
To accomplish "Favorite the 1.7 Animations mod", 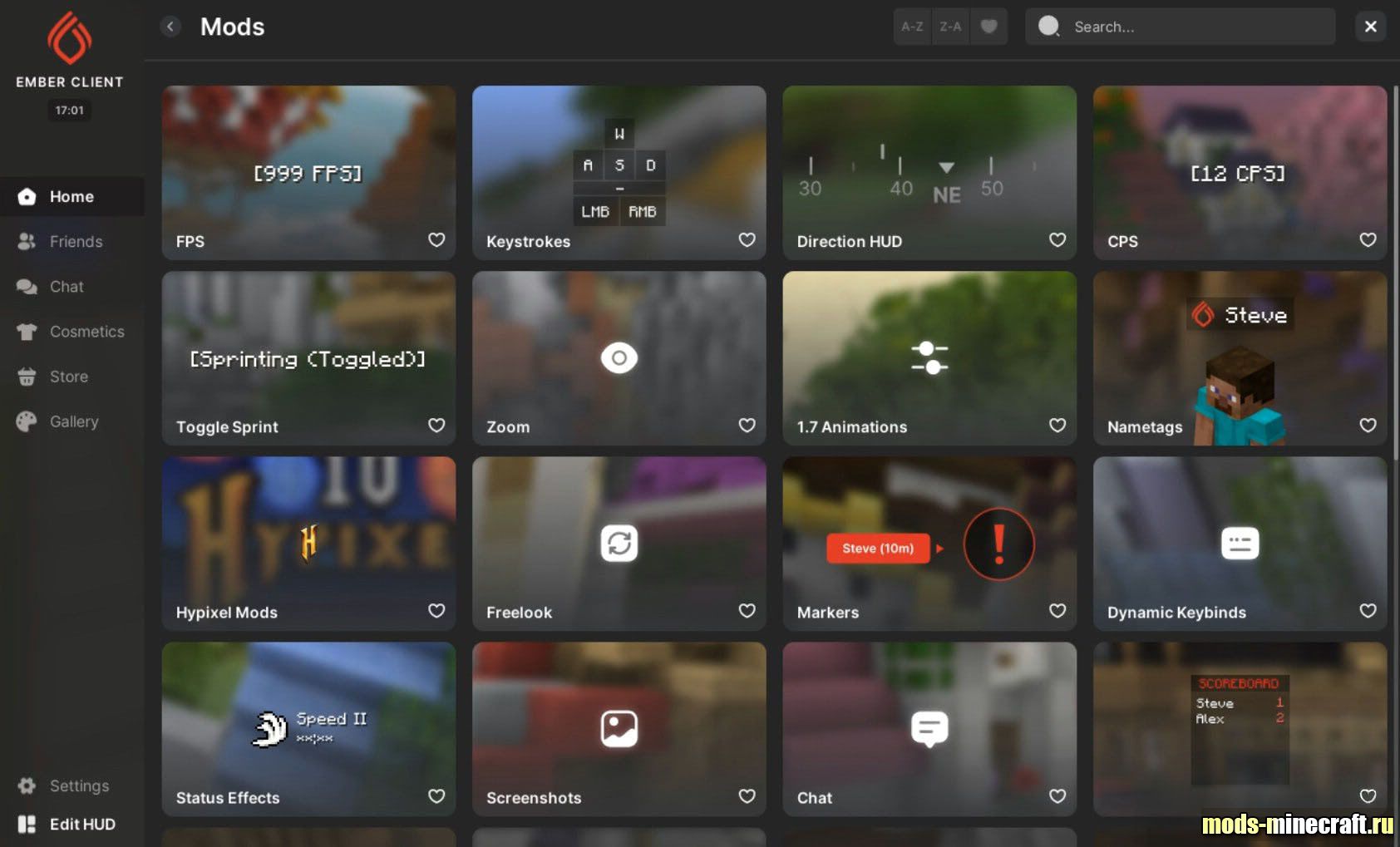I will 1057,426.
